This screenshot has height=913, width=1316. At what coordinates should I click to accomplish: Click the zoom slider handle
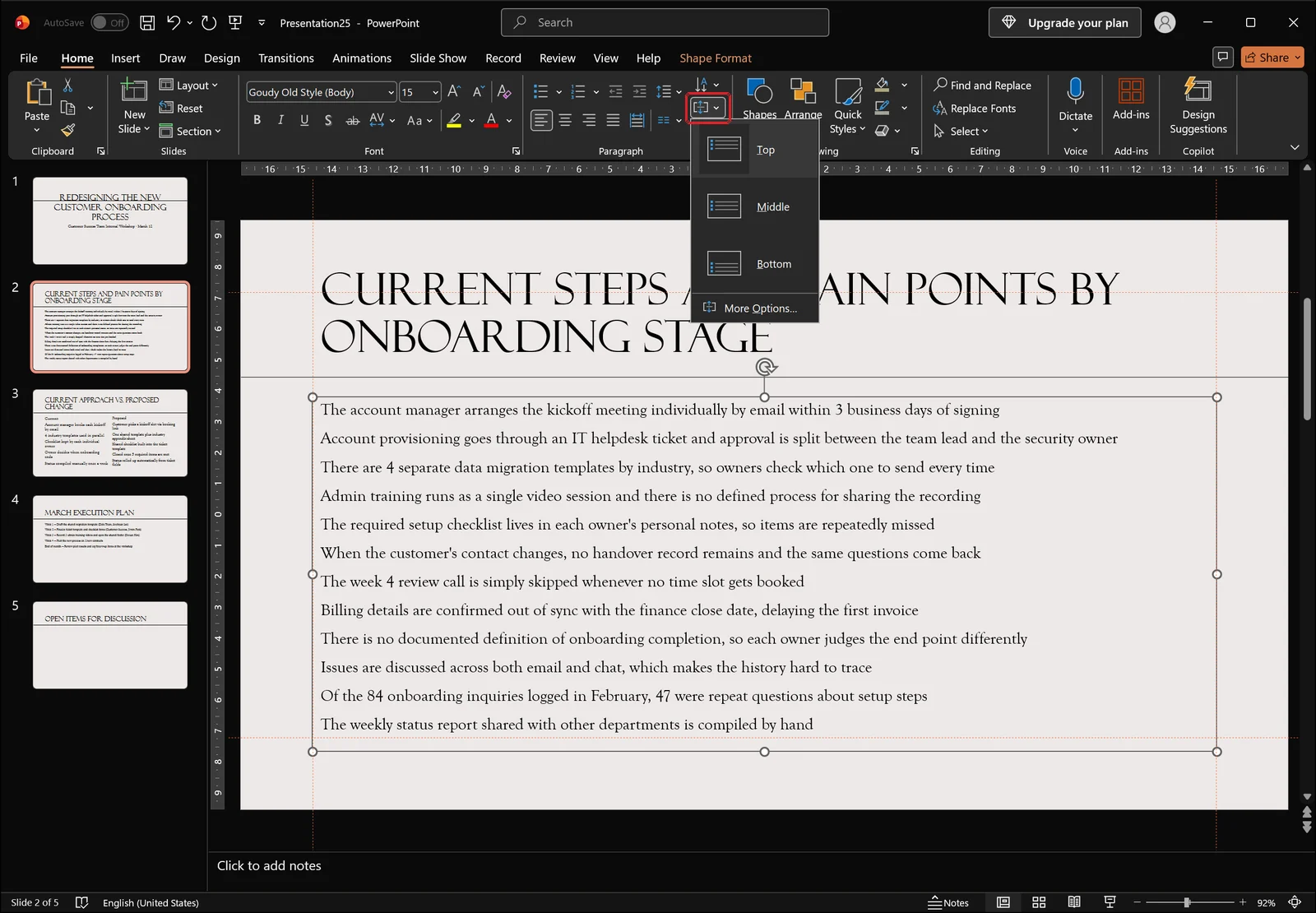point(1187,902)
